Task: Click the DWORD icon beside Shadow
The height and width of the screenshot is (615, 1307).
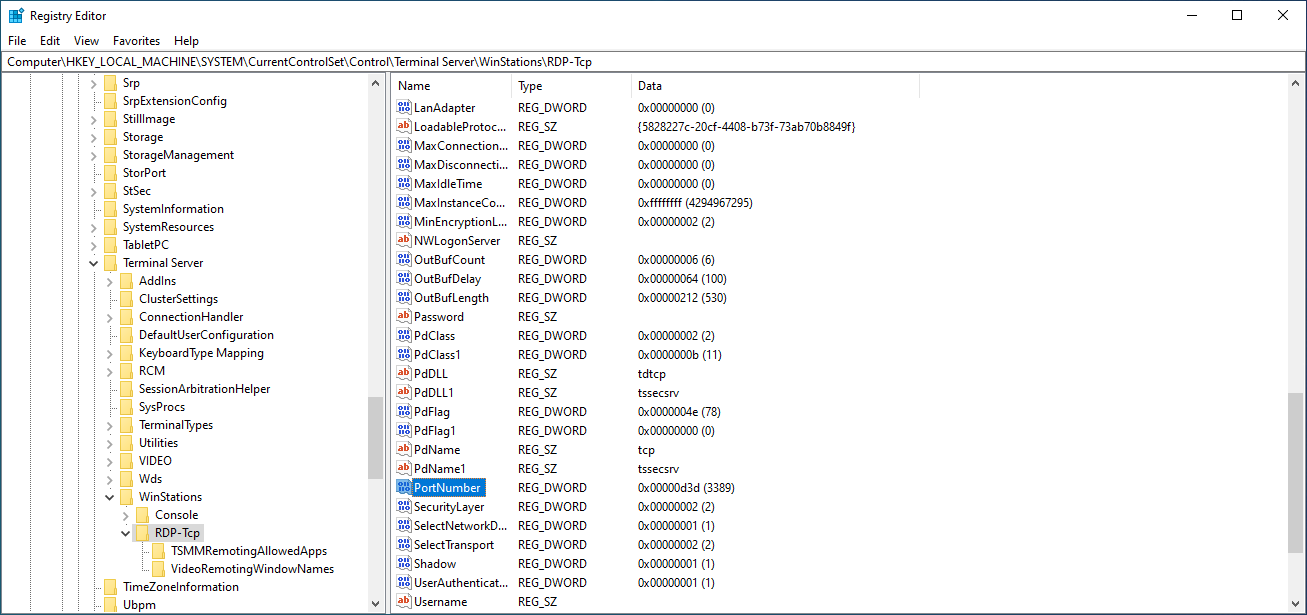Action: tap(404, 563)
